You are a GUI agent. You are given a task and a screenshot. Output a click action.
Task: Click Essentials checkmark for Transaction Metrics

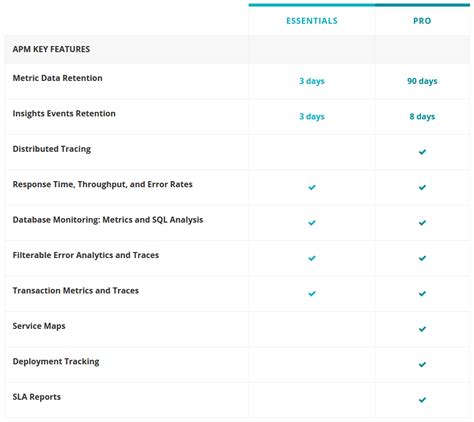click(x=312, y=294)
